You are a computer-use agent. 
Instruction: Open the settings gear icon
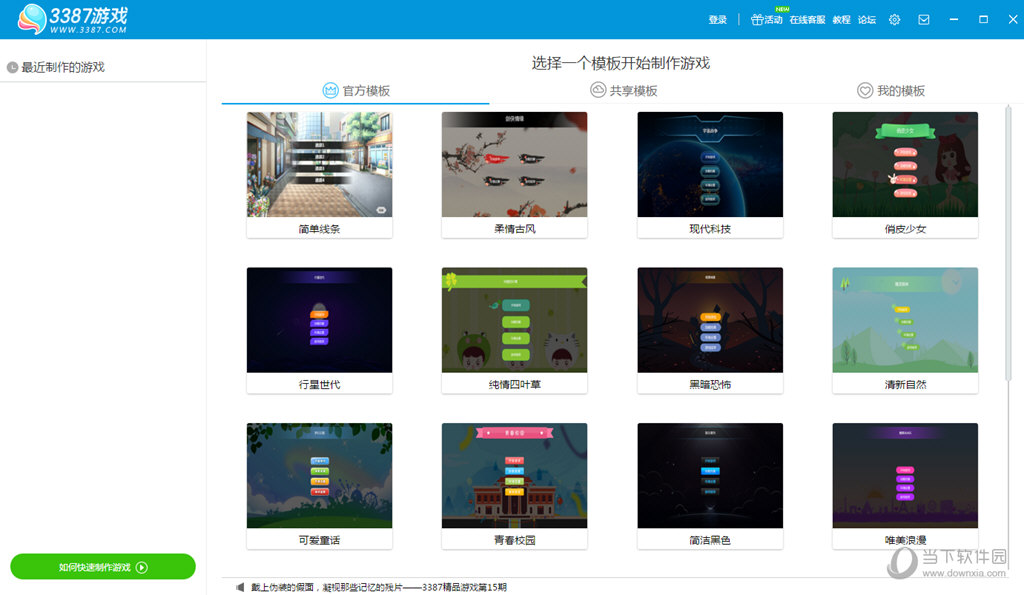[x=895, y=20]
